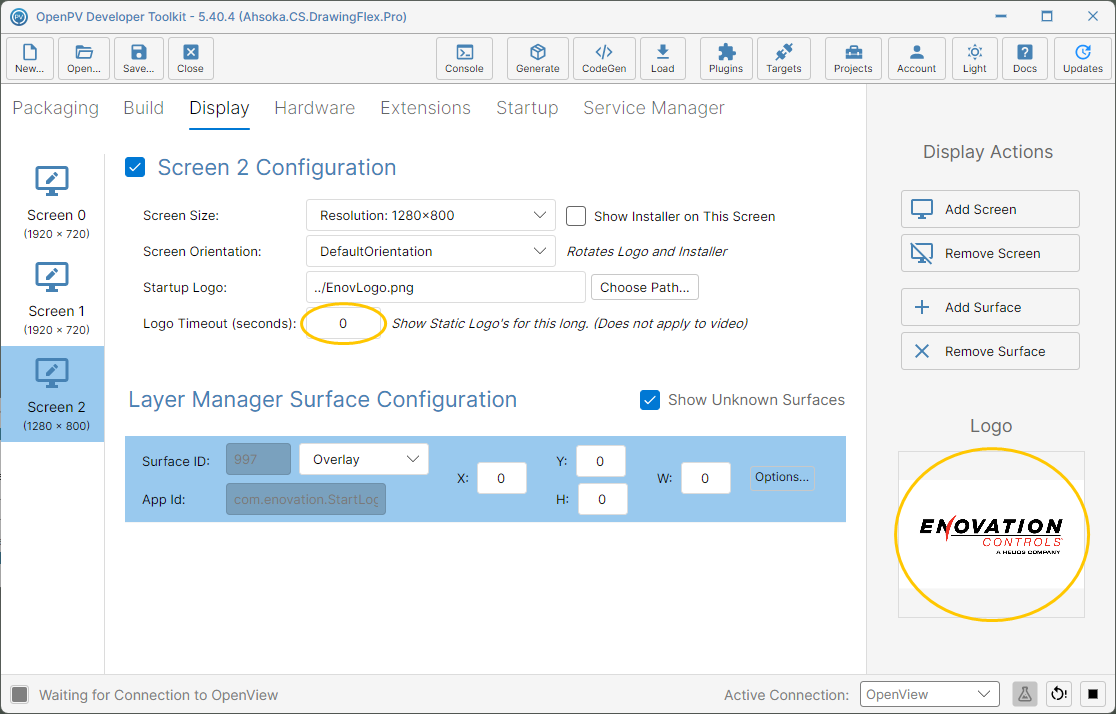Expand the Screen Orientation dropdown

tap(431, 251)
